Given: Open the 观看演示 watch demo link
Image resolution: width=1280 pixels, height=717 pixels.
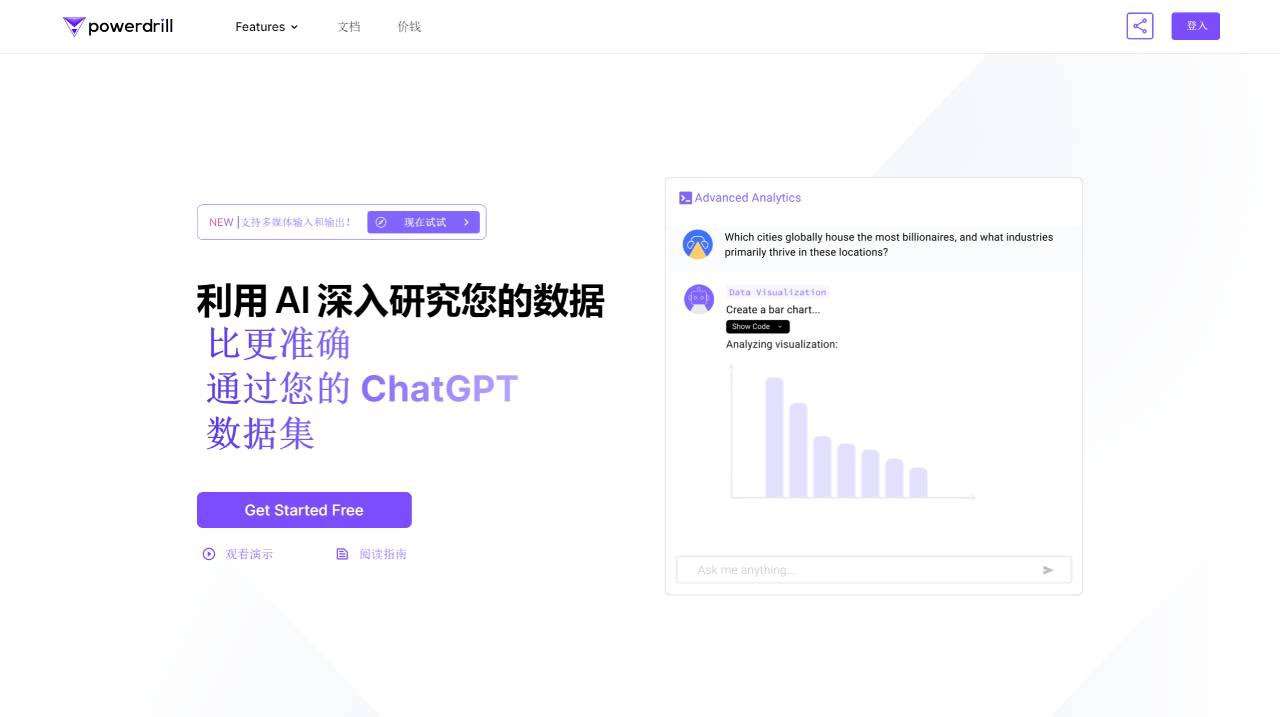Looking at the screenshot, I should 249,554.
